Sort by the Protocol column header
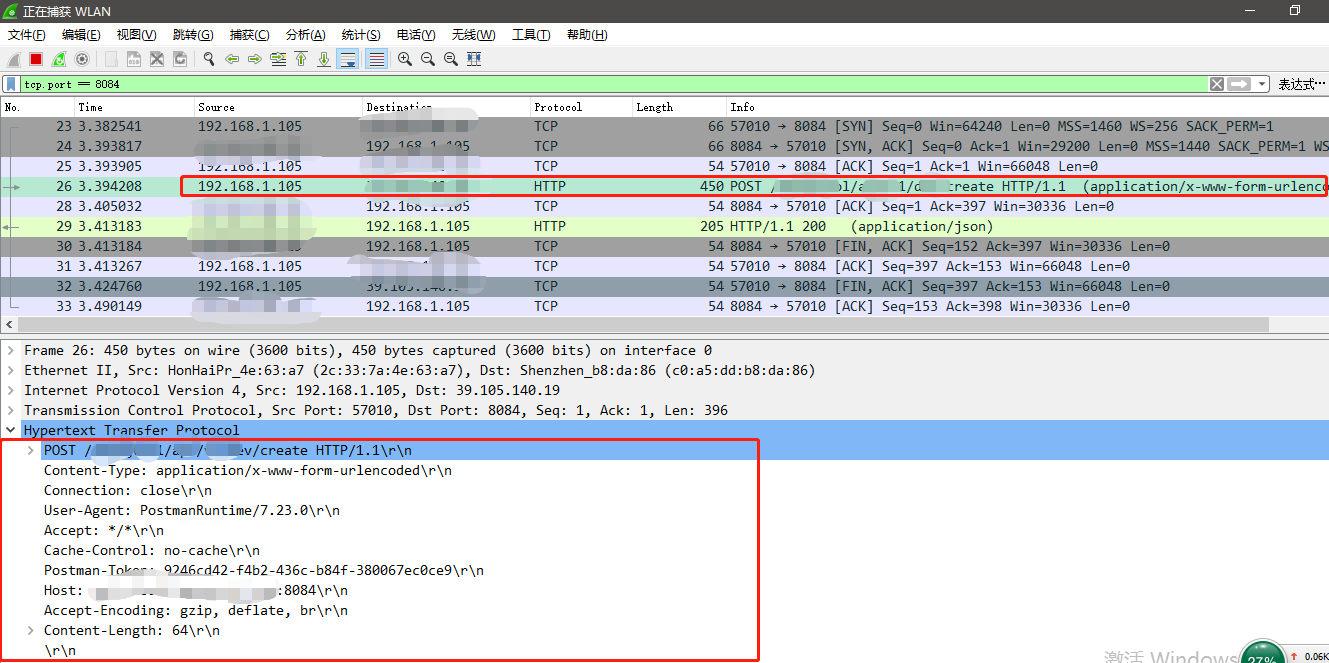The width and height of the screenshot is (1329, 663). pos(582,107)
